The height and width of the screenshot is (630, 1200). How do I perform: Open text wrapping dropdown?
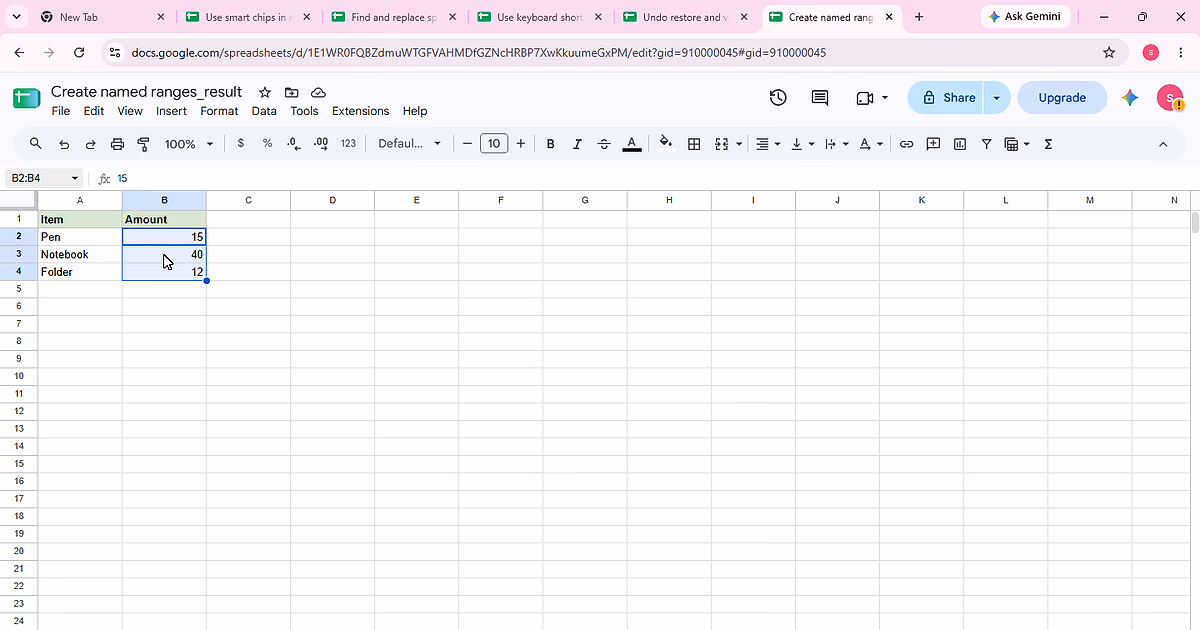tap(836, 144)
